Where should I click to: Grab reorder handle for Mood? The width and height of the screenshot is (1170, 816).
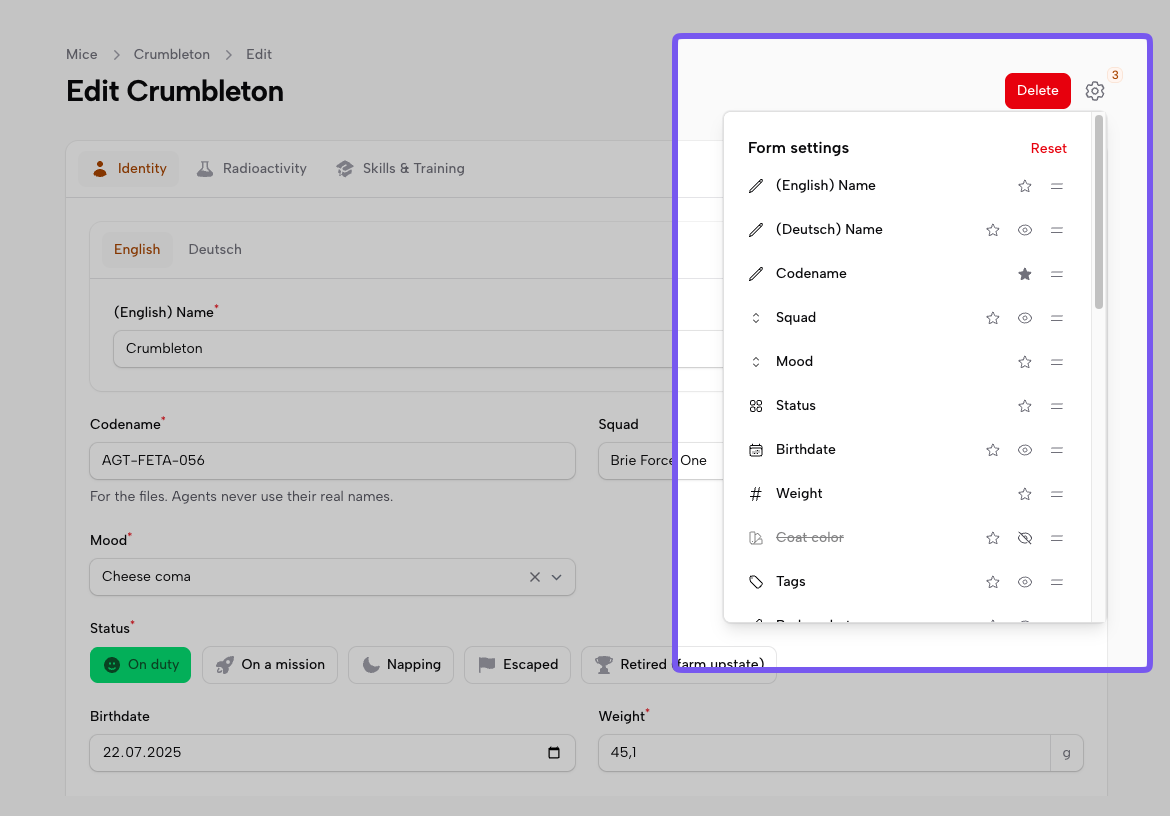click(x=1057, y=363)
